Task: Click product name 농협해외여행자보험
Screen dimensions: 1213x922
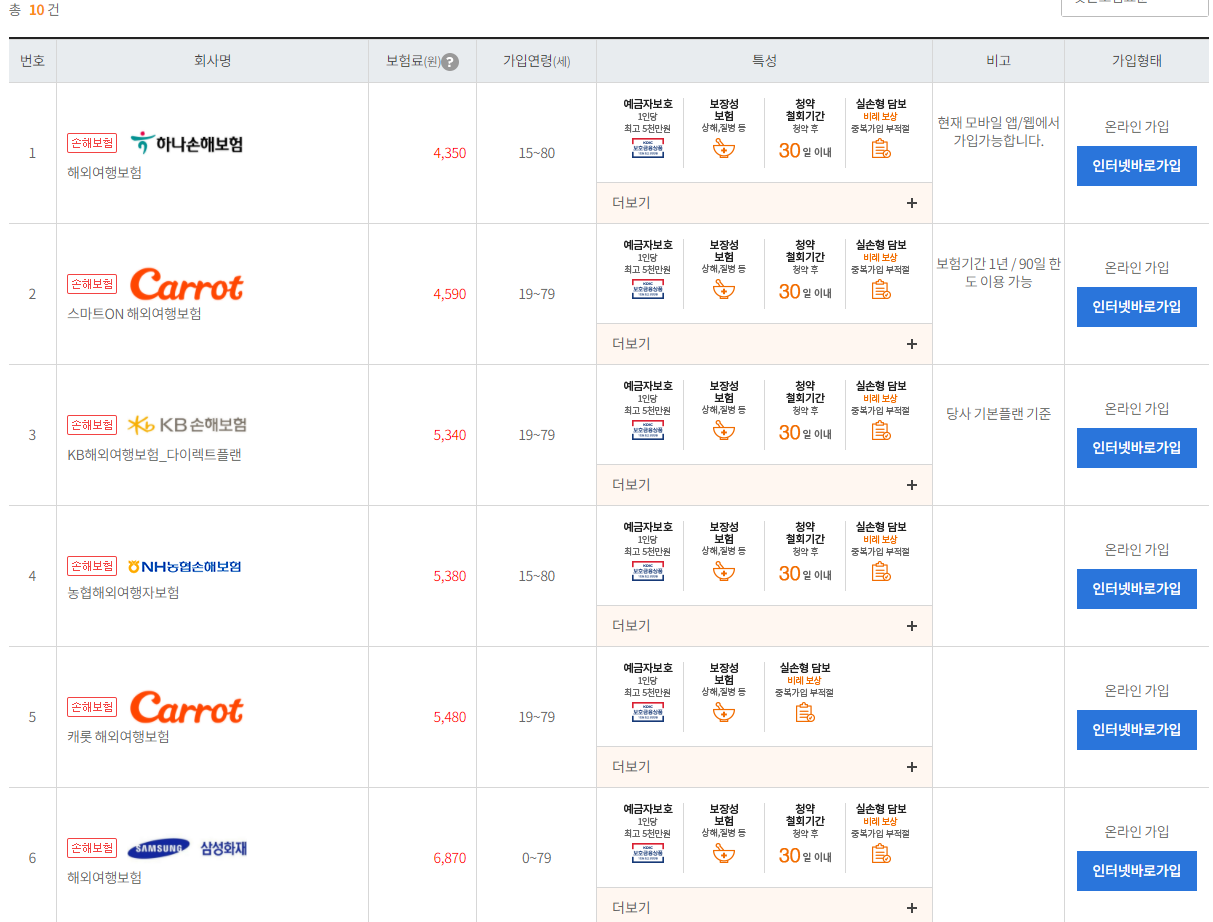Action: (123, 593)
